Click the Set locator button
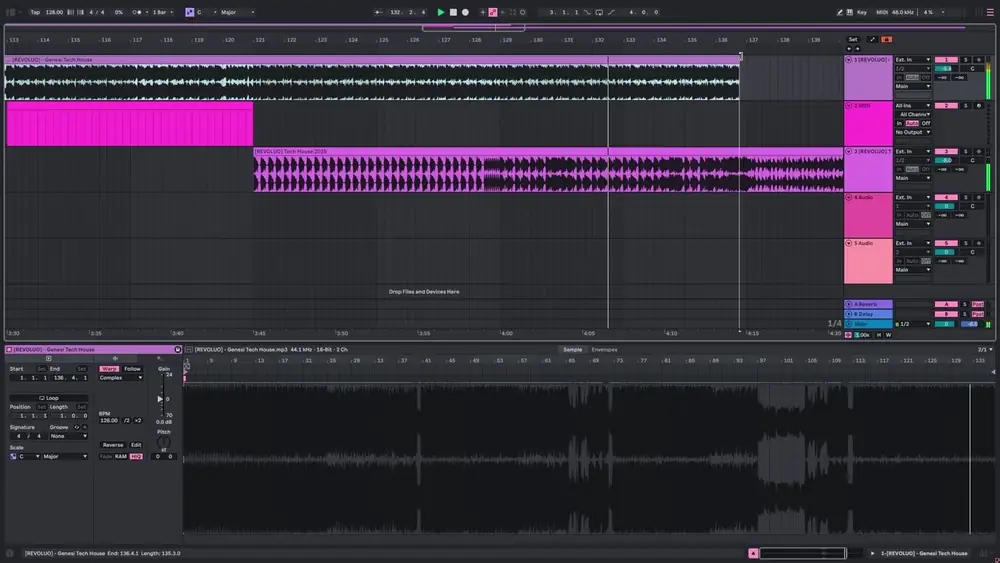 tap(853, 40)
